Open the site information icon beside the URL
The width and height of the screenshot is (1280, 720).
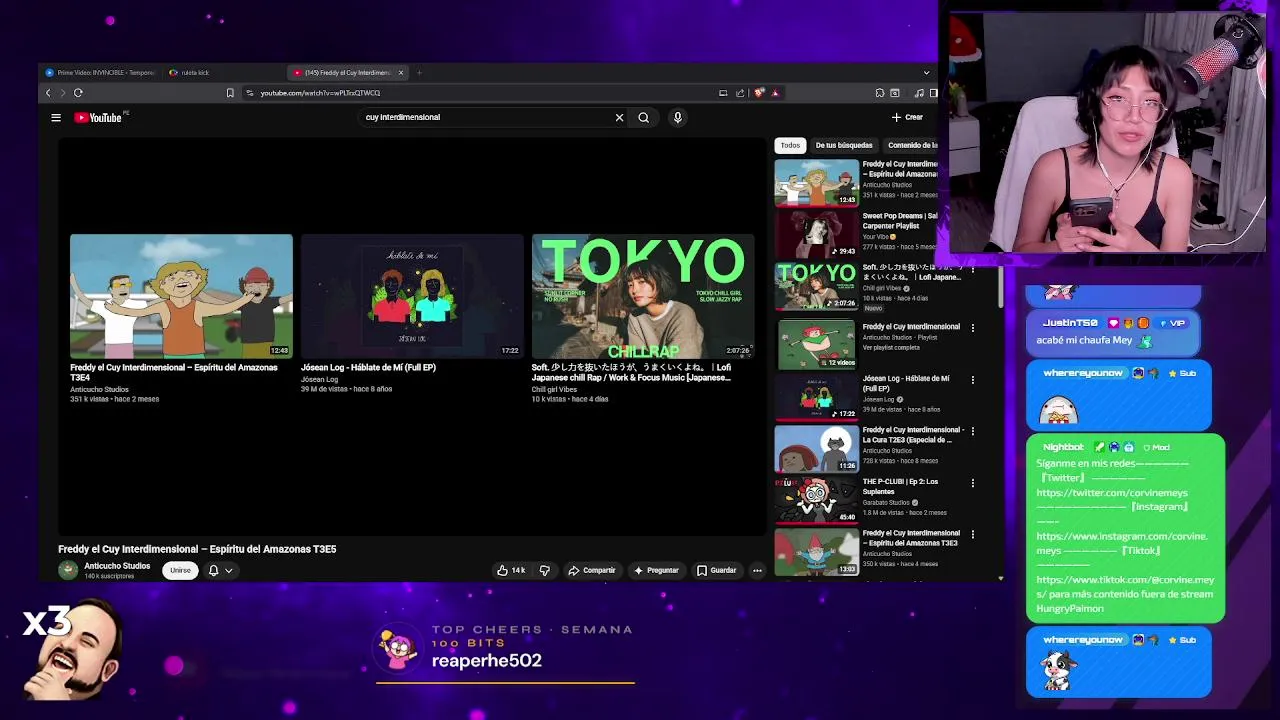pos(250,93)
